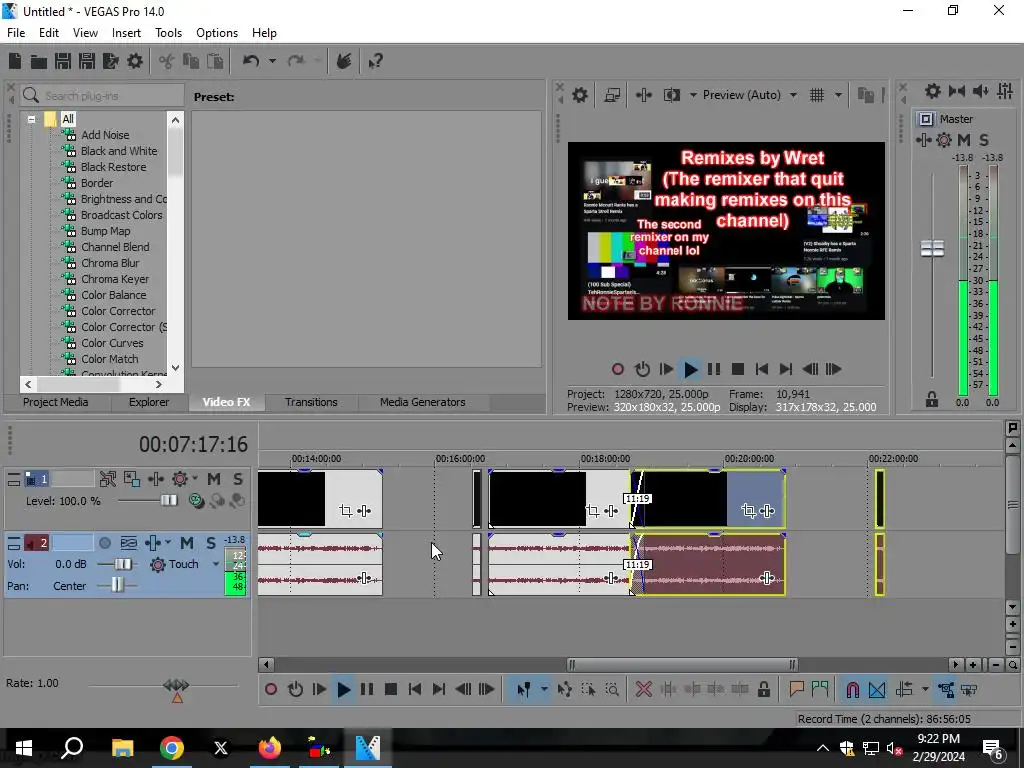Select the Bump Map plug-in
1024x768 pixels.
105,231
